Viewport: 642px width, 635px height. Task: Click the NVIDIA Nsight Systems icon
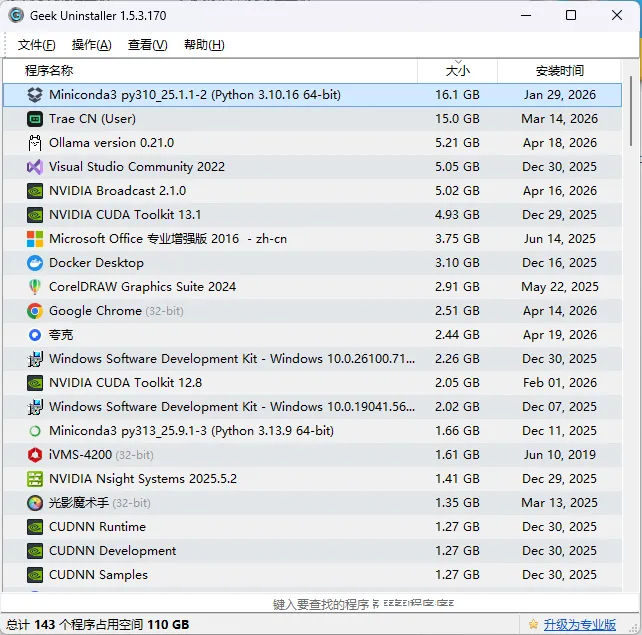(x=35, y=479)
